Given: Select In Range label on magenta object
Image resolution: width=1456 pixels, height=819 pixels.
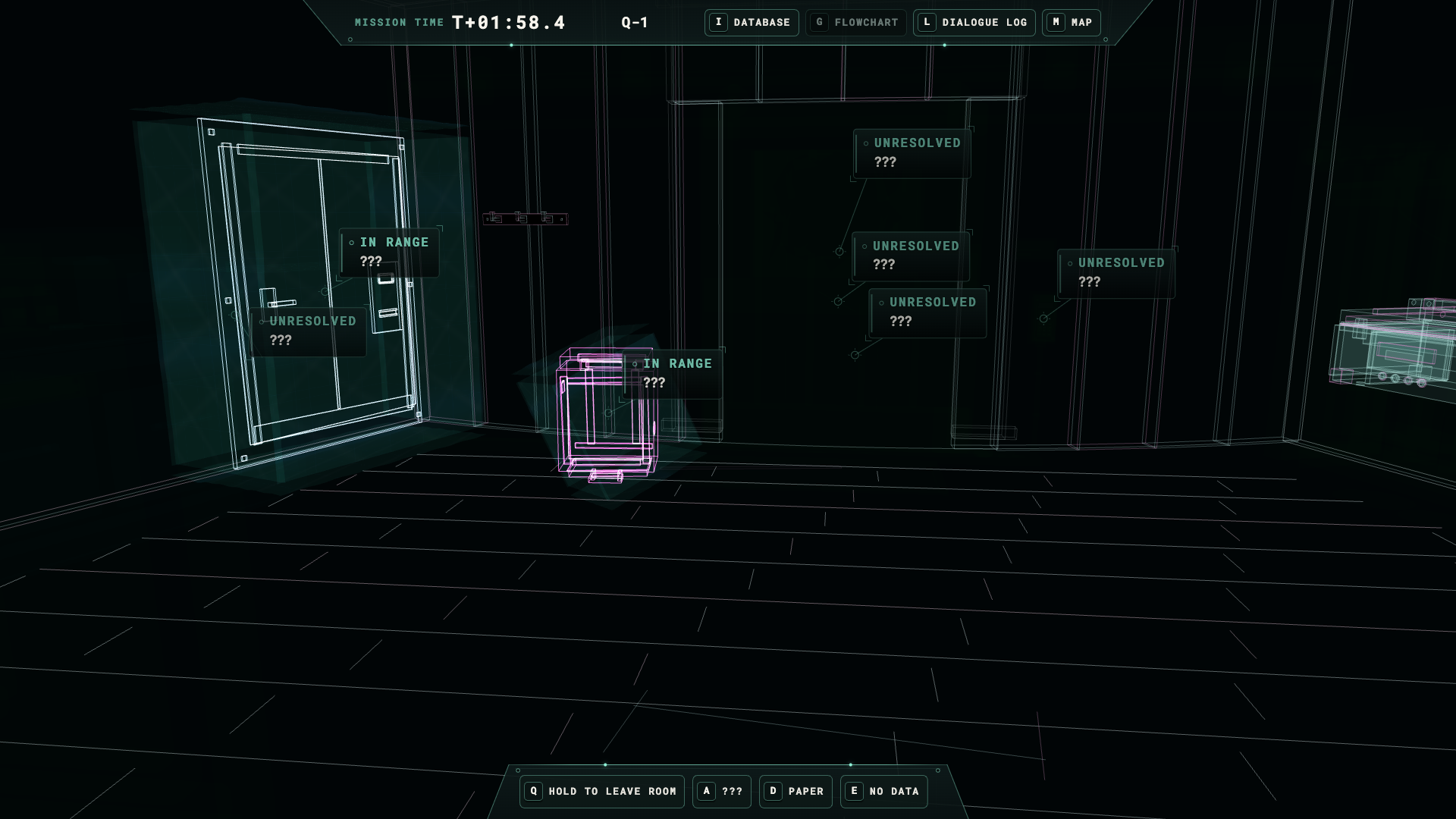Looking at the screenshot, I should pyautogui.click(x=673, y=373).
